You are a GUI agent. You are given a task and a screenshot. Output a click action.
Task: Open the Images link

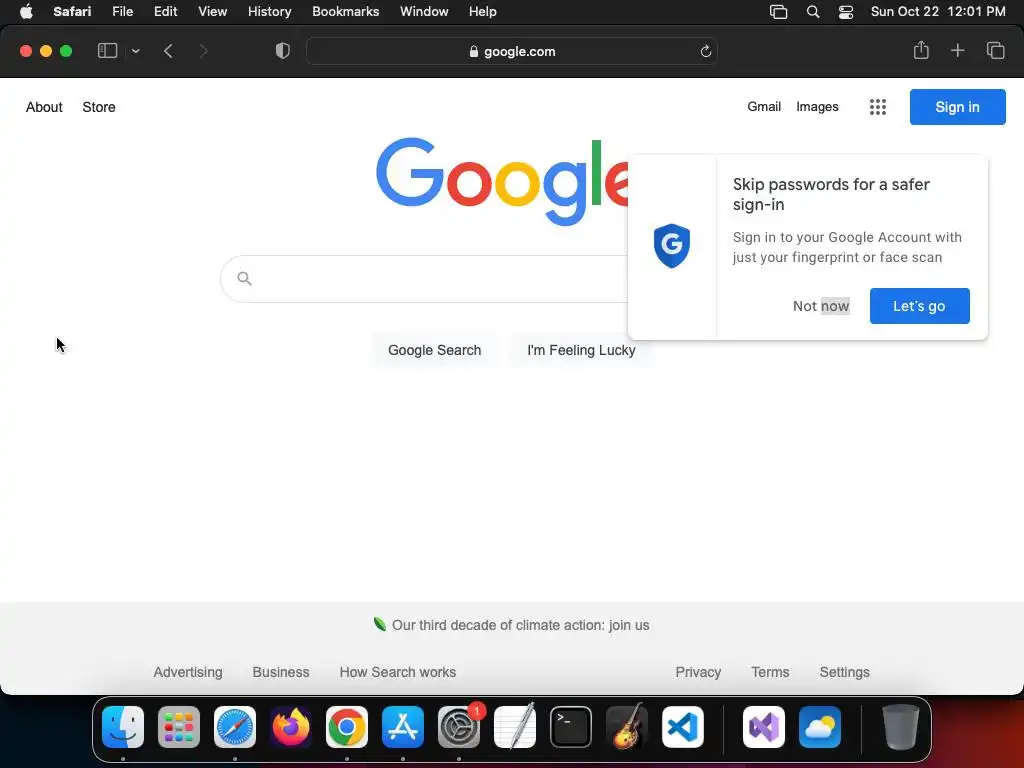[x=817, y=106]
